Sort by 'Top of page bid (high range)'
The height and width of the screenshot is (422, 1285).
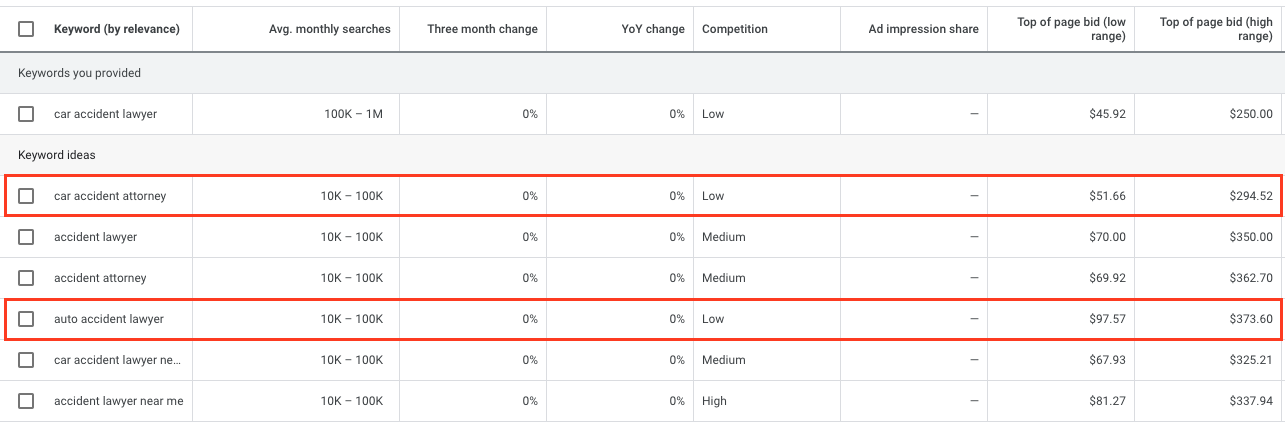click(x=1215, y=29)
